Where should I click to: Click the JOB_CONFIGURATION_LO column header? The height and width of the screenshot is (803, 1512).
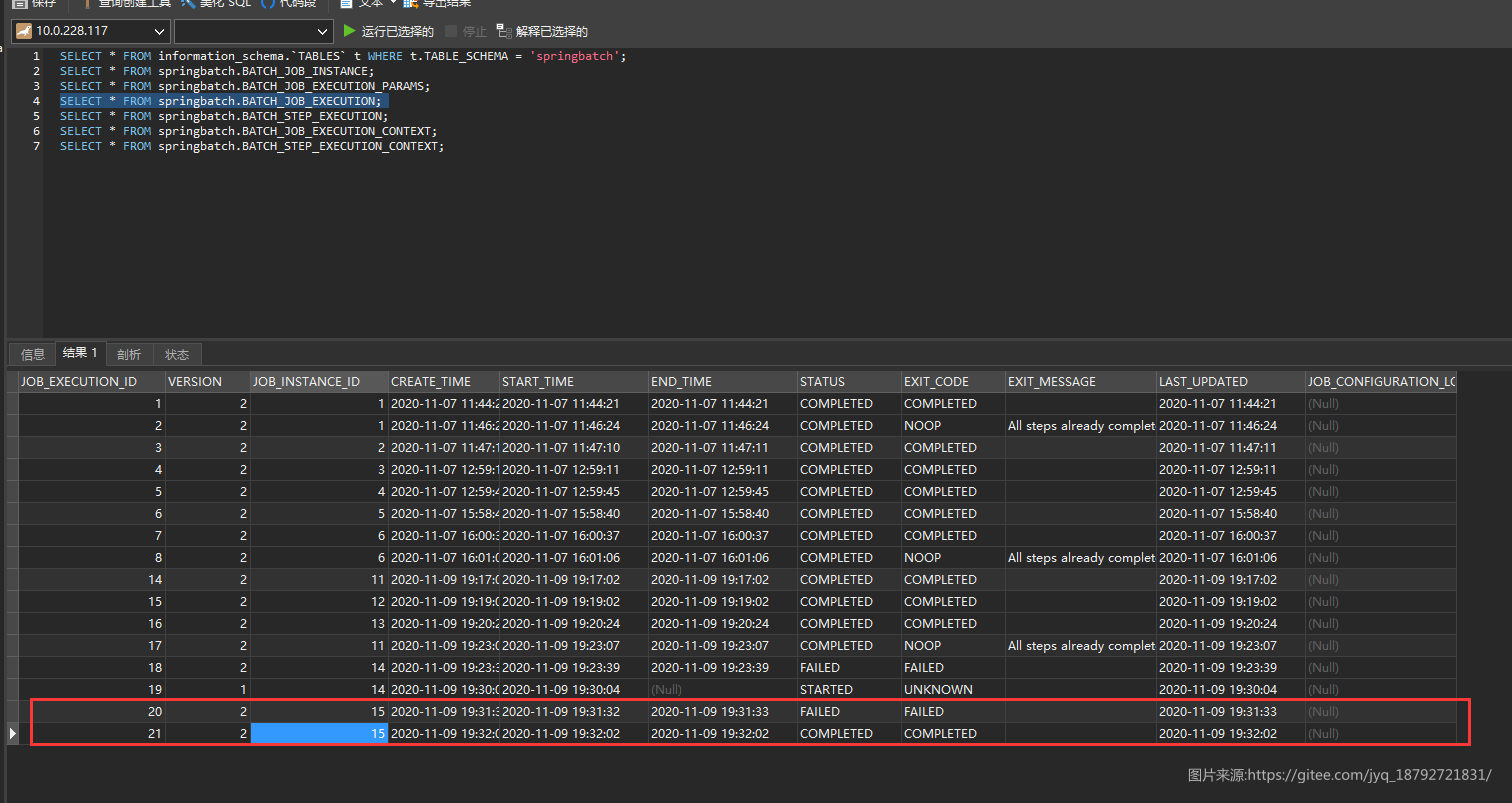click(1381, 382)
